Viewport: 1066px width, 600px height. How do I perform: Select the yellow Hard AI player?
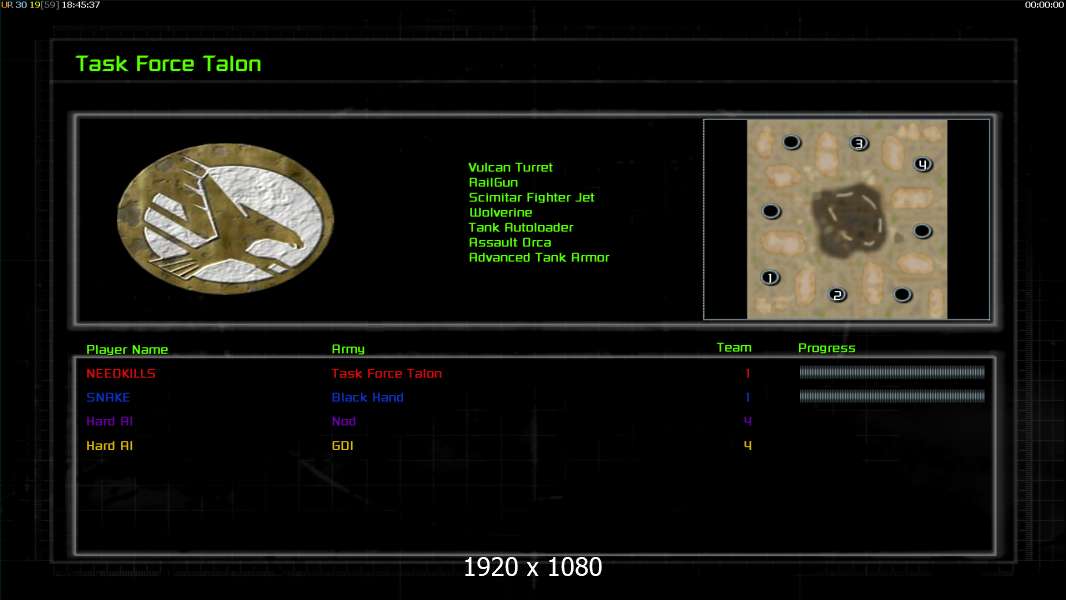click(x=109, y=445)
